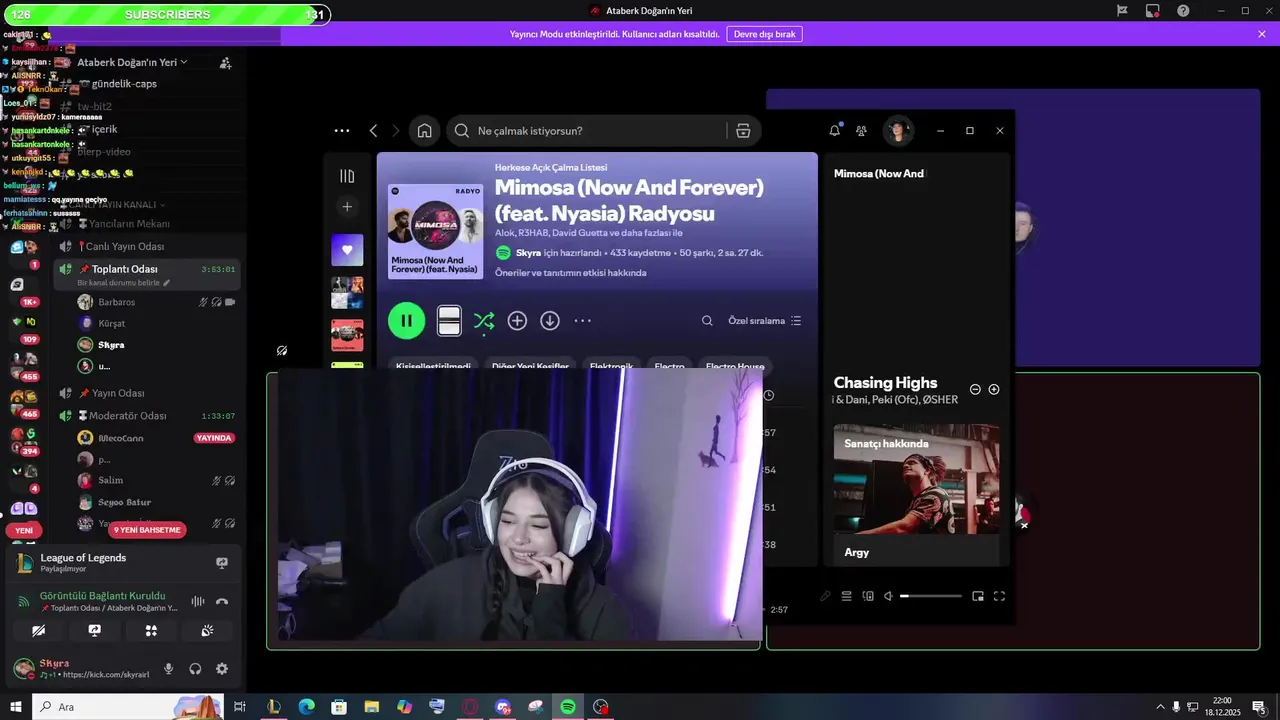Open Spotify notifications bell
This screenshot has width=1280, height=720.
click(834, 130)
